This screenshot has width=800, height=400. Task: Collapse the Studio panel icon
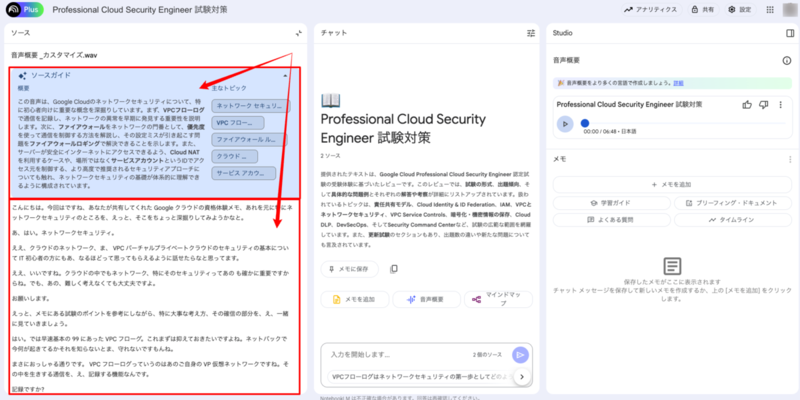[x=790, y=33]
